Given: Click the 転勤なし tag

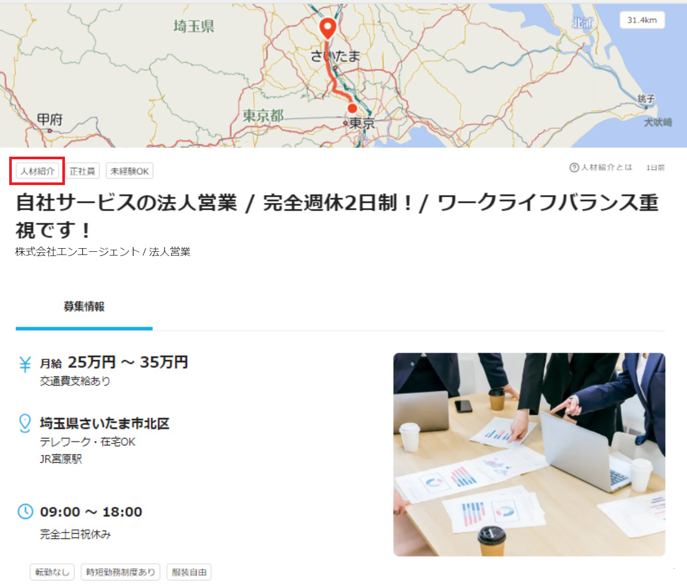Looking at the screenshot, I should point(52,572).
